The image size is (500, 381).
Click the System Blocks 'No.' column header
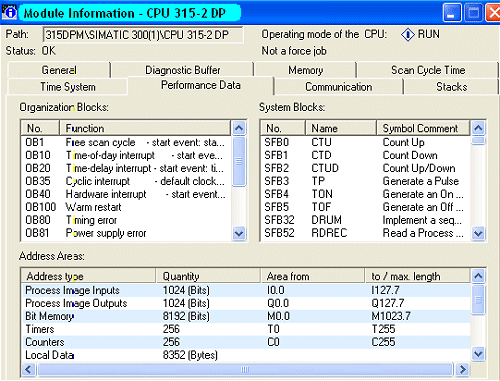coord(283,128)
